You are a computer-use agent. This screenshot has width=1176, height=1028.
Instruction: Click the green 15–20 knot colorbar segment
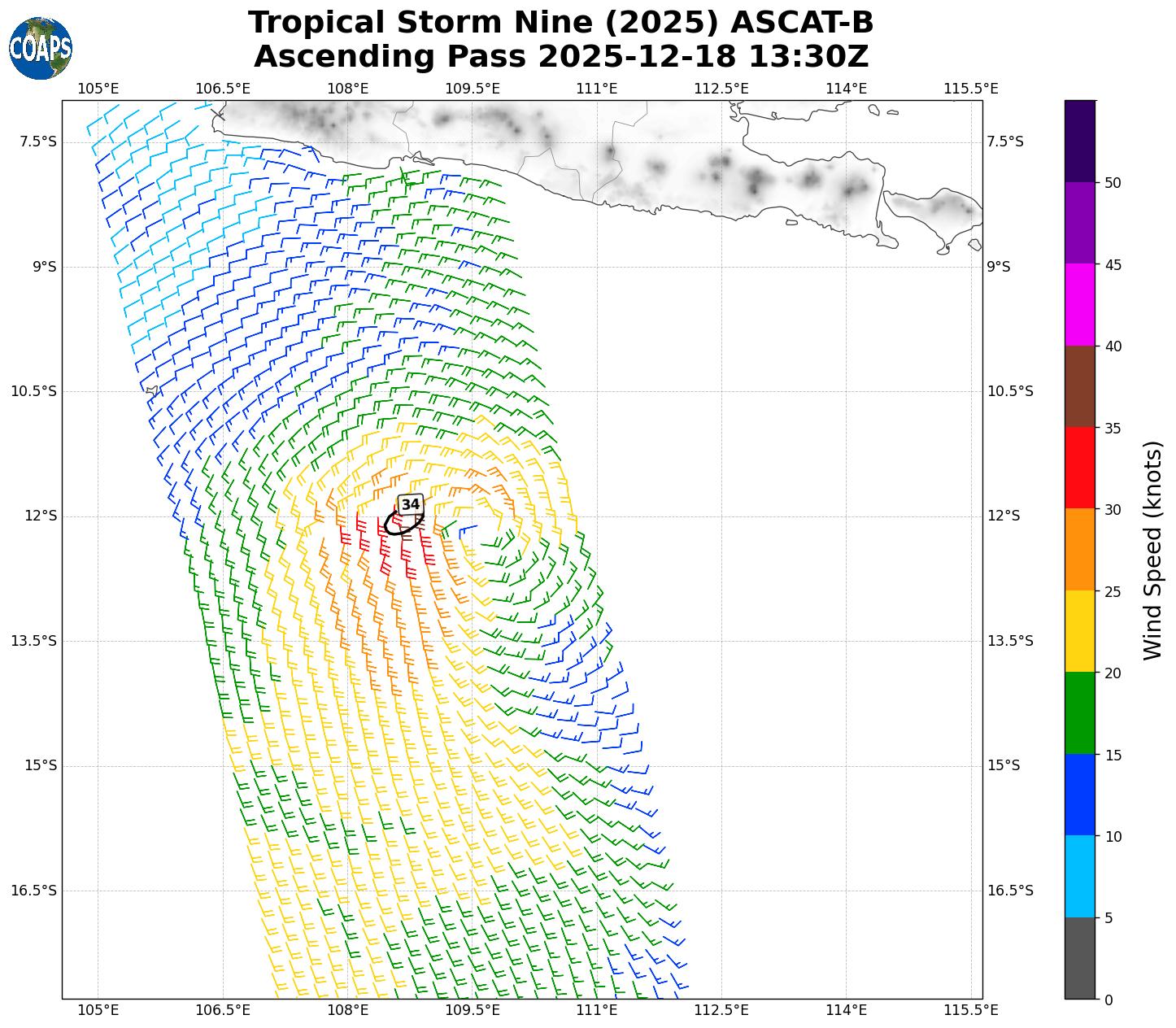1080,713
